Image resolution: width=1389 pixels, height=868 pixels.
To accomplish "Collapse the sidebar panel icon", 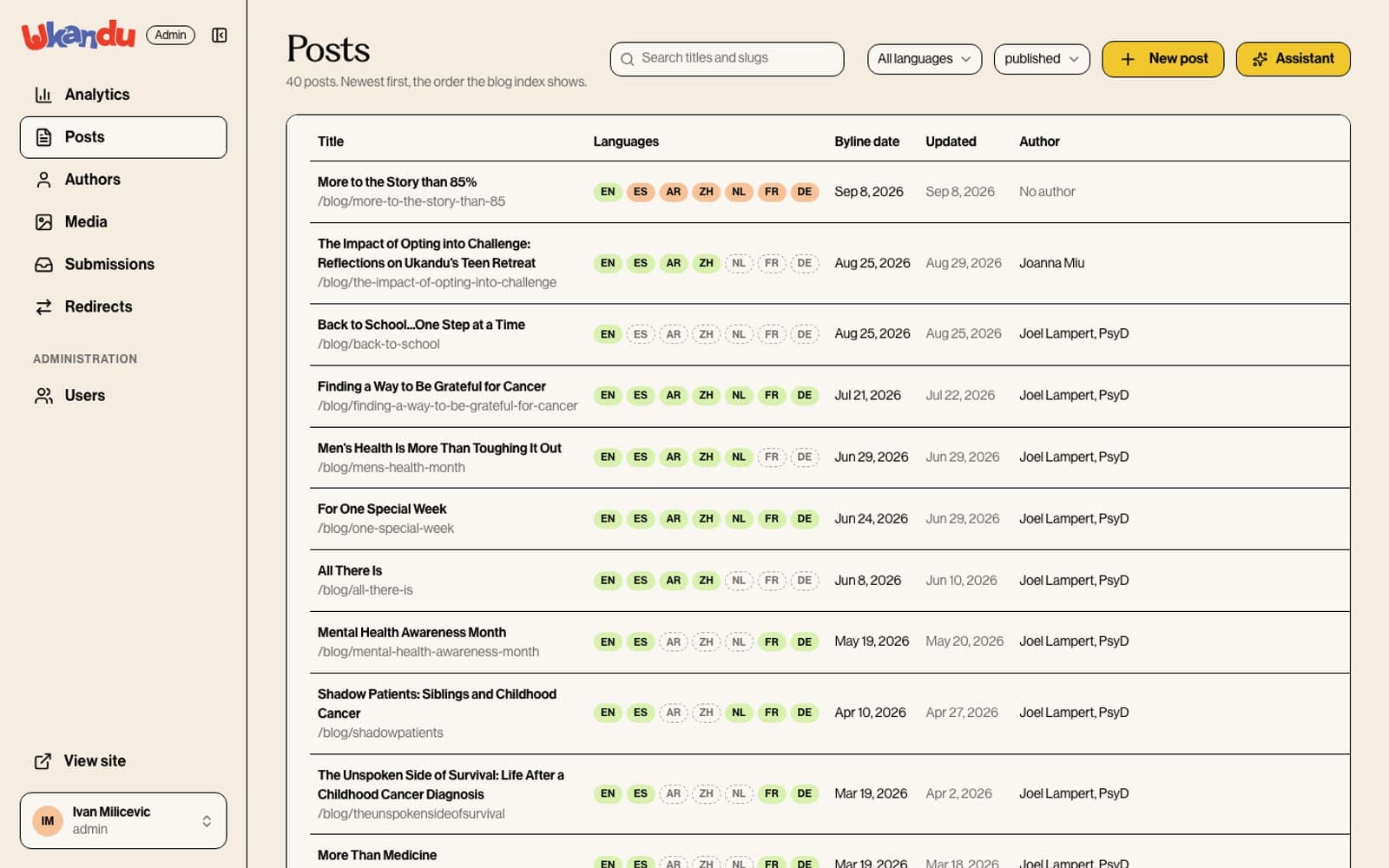I will tap(220, 35).
